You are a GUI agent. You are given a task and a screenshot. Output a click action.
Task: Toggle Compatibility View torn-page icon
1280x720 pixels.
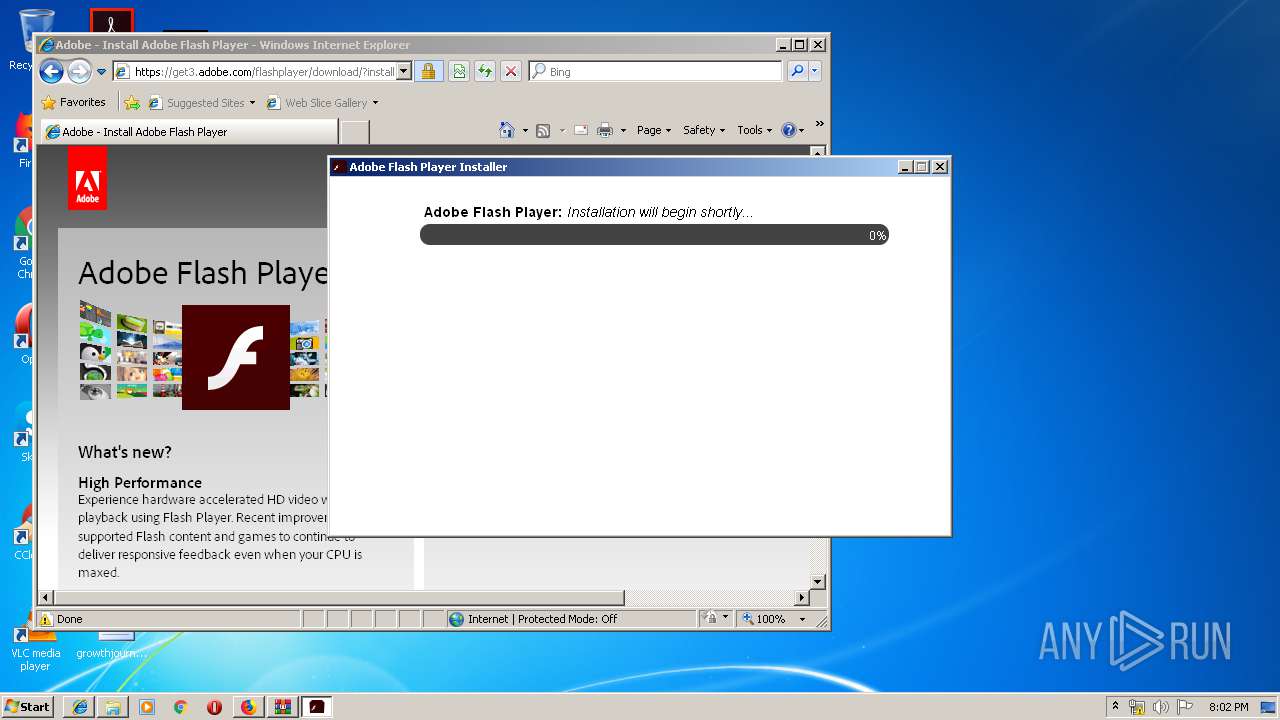pyautogui.click(x=458, y=71)
